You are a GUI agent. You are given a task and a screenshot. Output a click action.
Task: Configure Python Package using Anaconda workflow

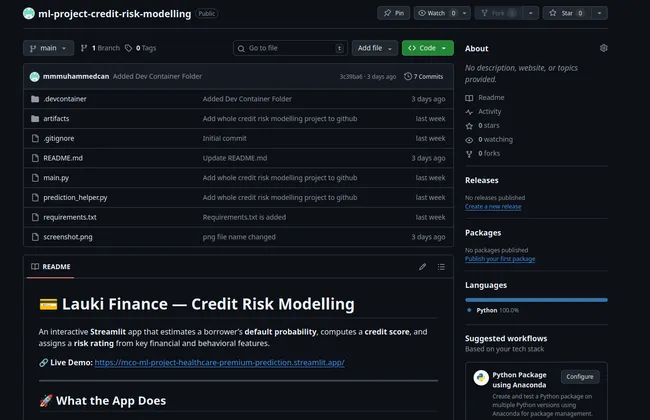pos(580,376)
